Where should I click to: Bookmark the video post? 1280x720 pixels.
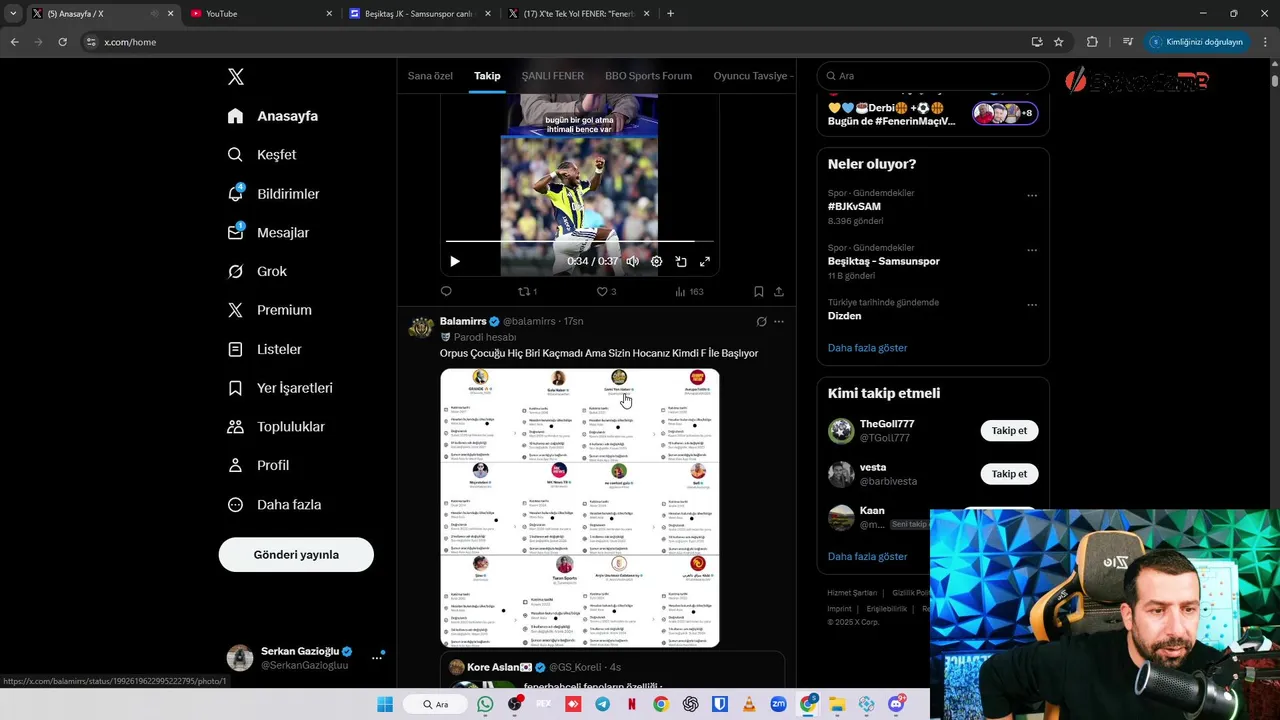[x=758, y=292]
